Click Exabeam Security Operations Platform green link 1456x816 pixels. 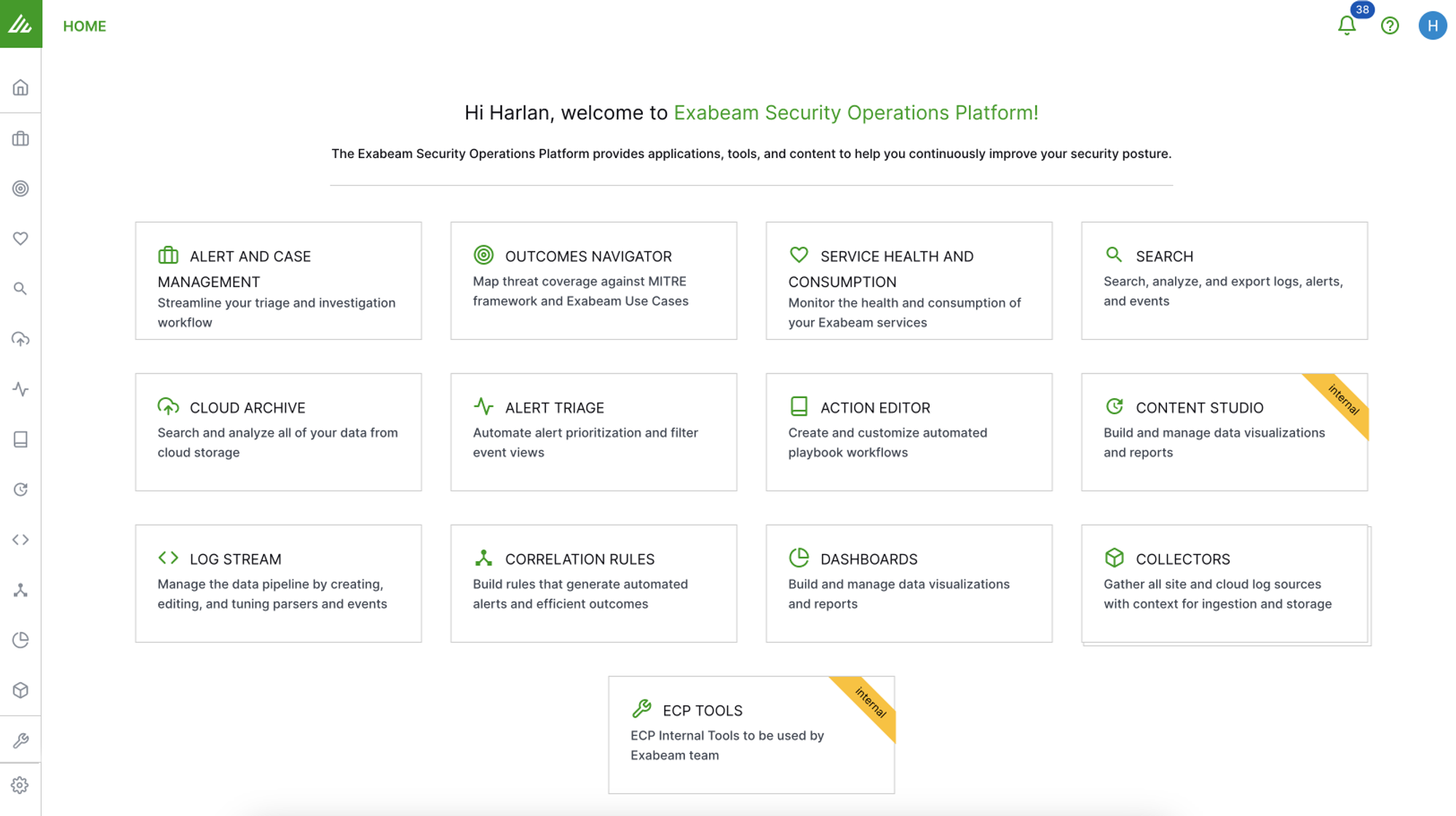click(x=855, y=113)
